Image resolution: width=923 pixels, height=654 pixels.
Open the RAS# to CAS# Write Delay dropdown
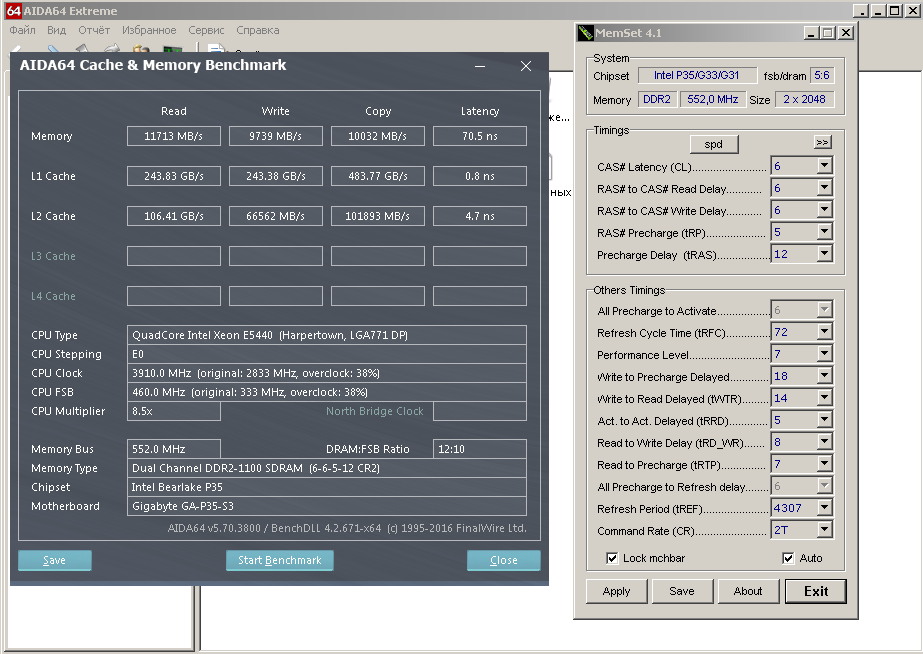(824, 210)
